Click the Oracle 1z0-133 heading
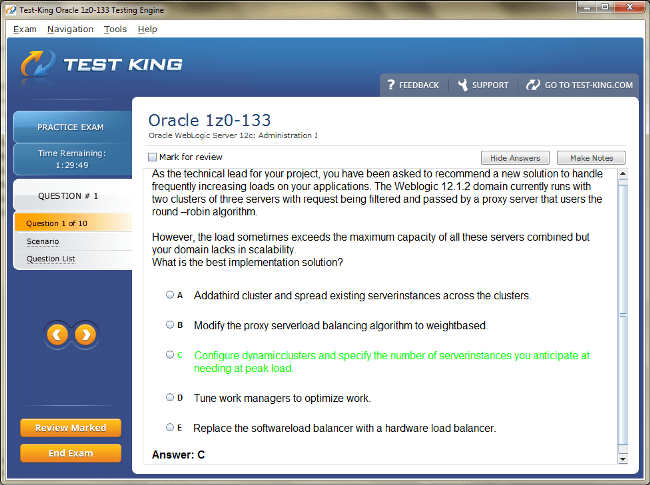650x485 pixels. tap(209, 120)
